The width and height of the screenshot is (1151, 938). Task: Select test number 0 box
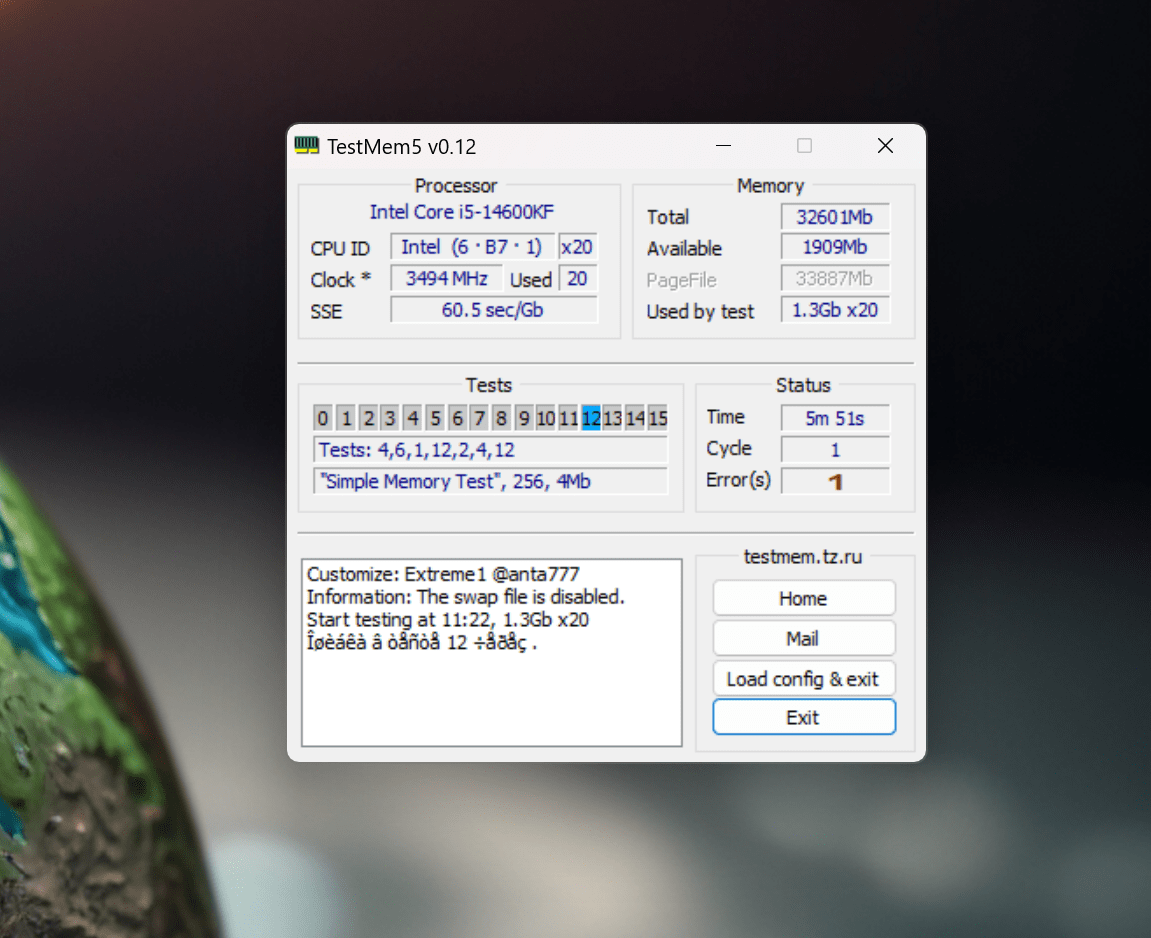(323, 418)
